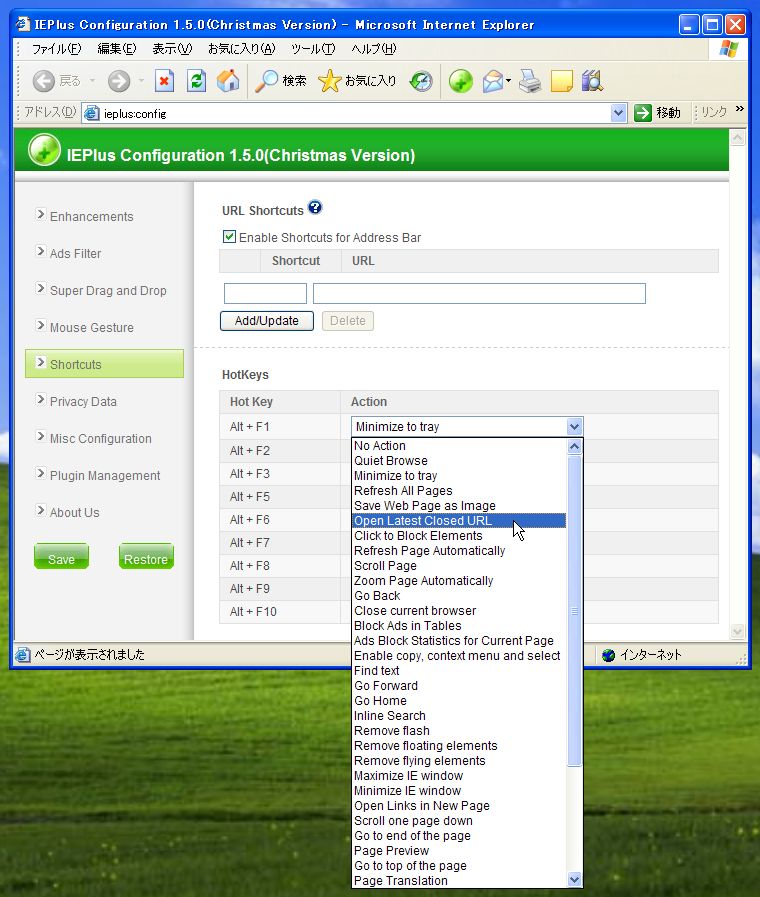Click the Back arrow toolbar icon
This screenshot has height=897, width=760.
[43, 81]
